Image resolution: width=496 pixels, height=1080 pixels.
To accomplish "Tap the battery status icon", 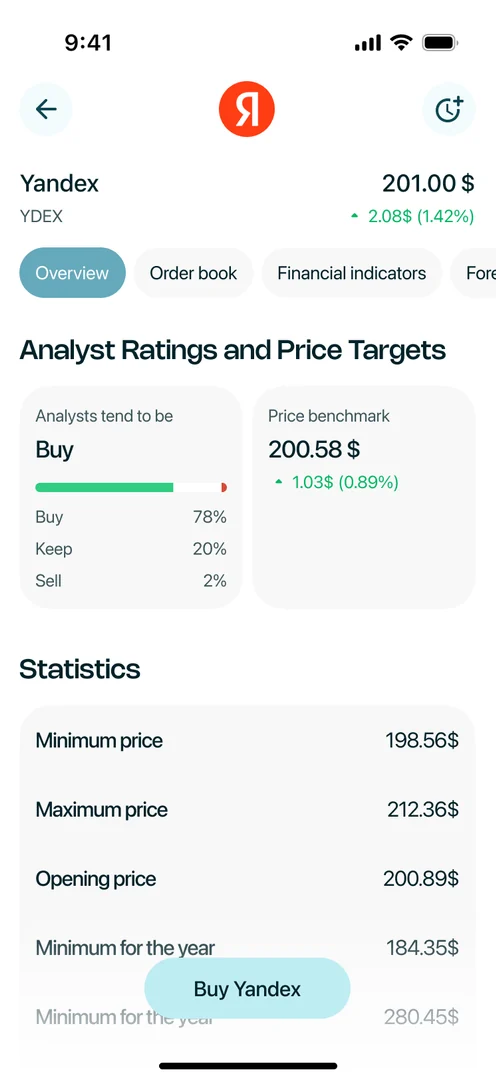I will click(x=441, y=43).
